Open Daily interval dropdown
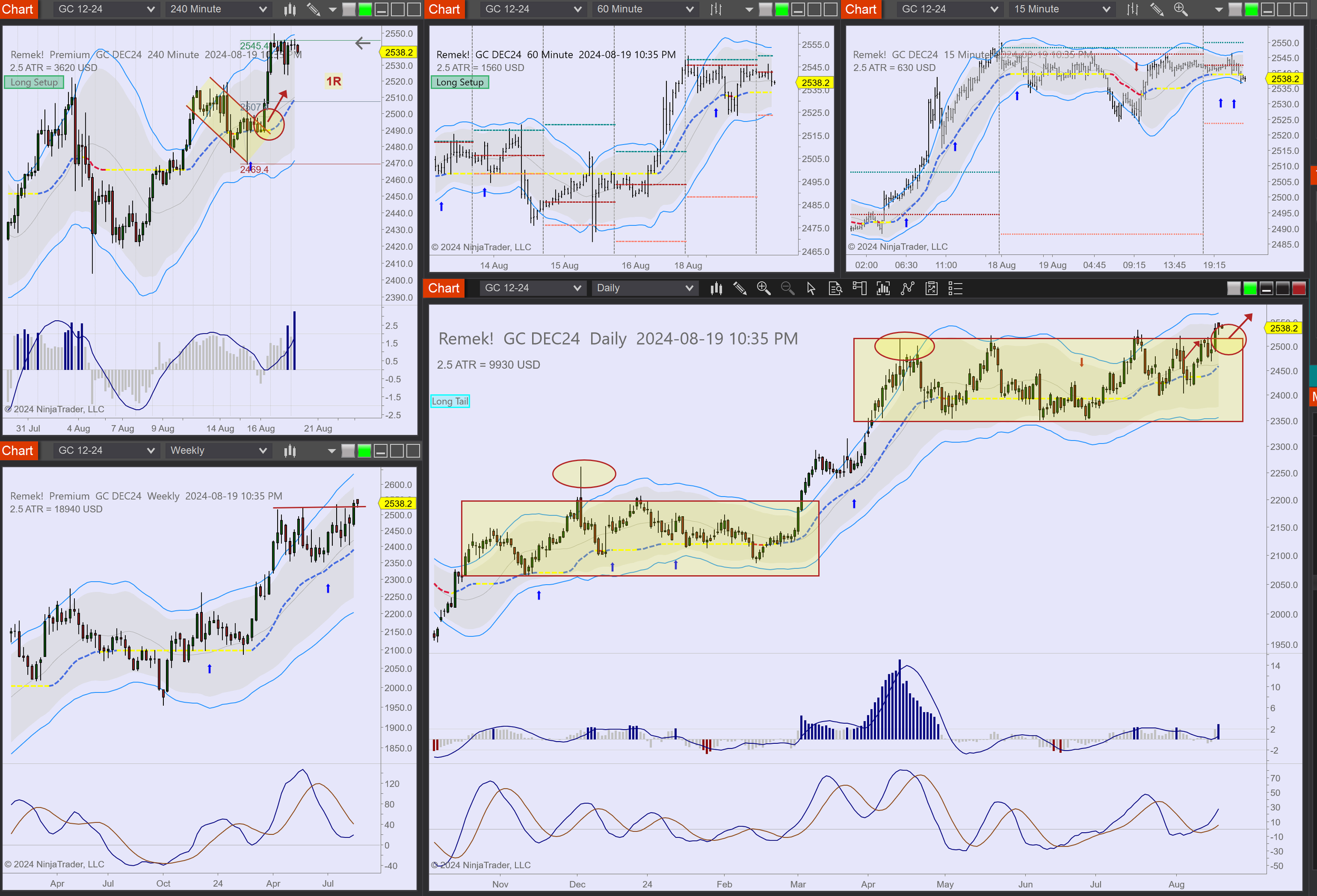This screenshot has height=896, width=1317. (644, 288)
